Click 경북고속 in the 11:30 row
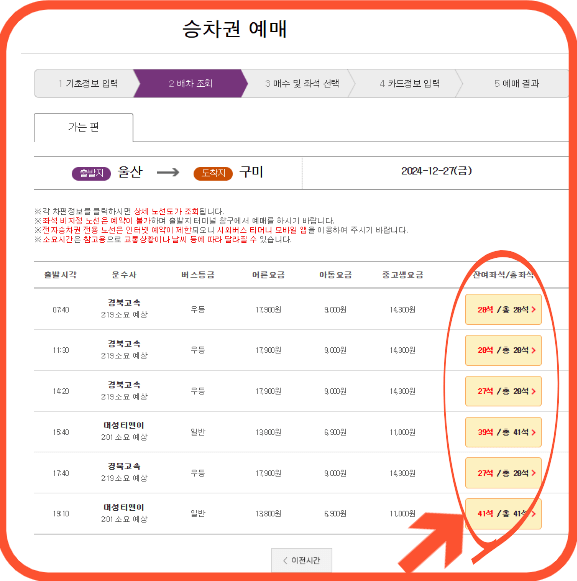Viewport: 577px width, 581px height. coord(124,343)
